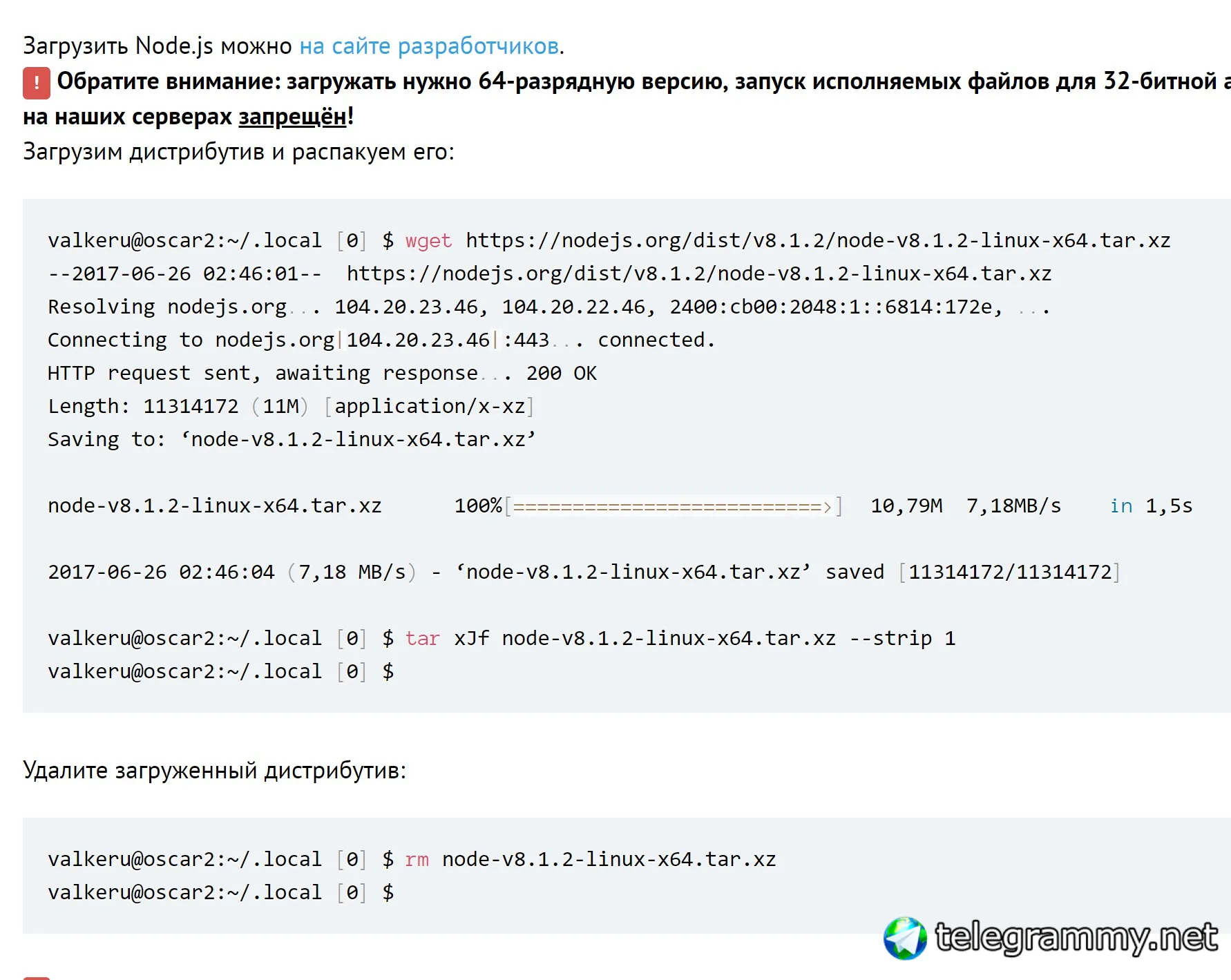Viewport: 1231px width, 980px height.
Task: Click the 'Length: 11314172' output line
Action: point(291,406)
